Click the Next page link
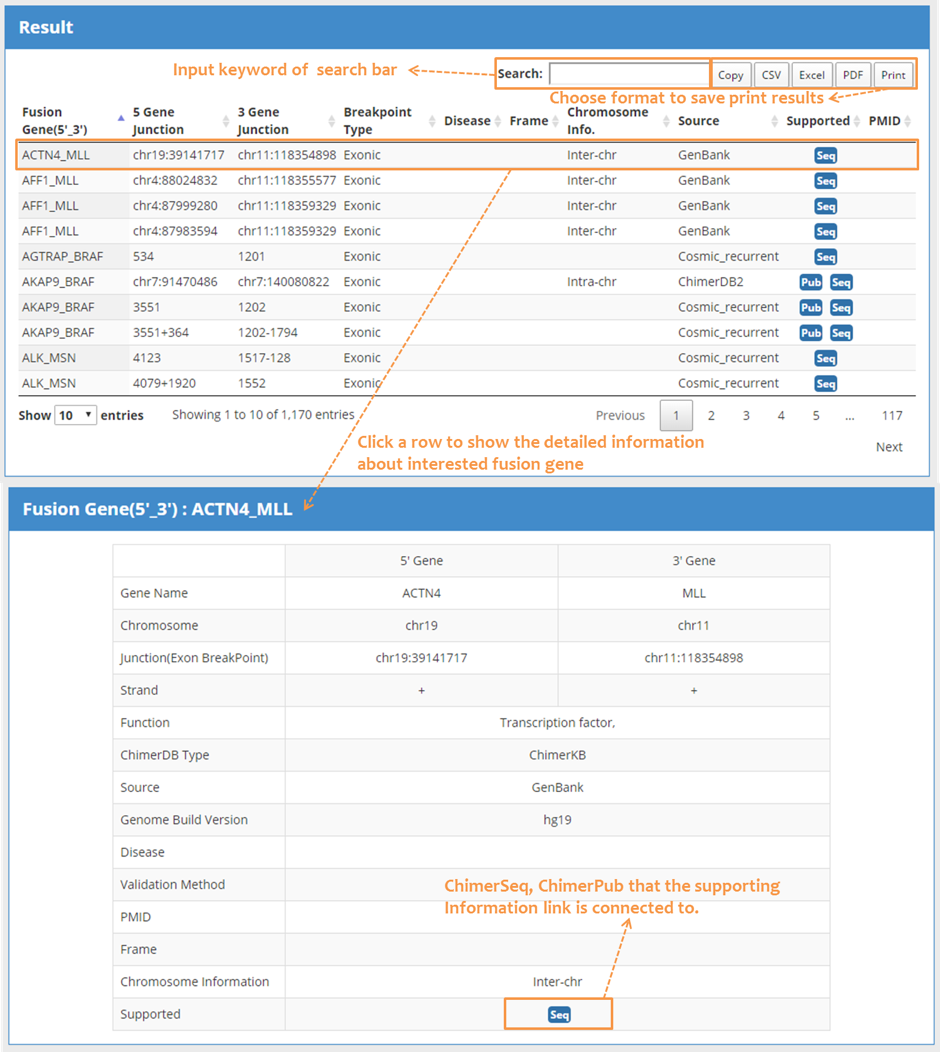 pos(889,447)
